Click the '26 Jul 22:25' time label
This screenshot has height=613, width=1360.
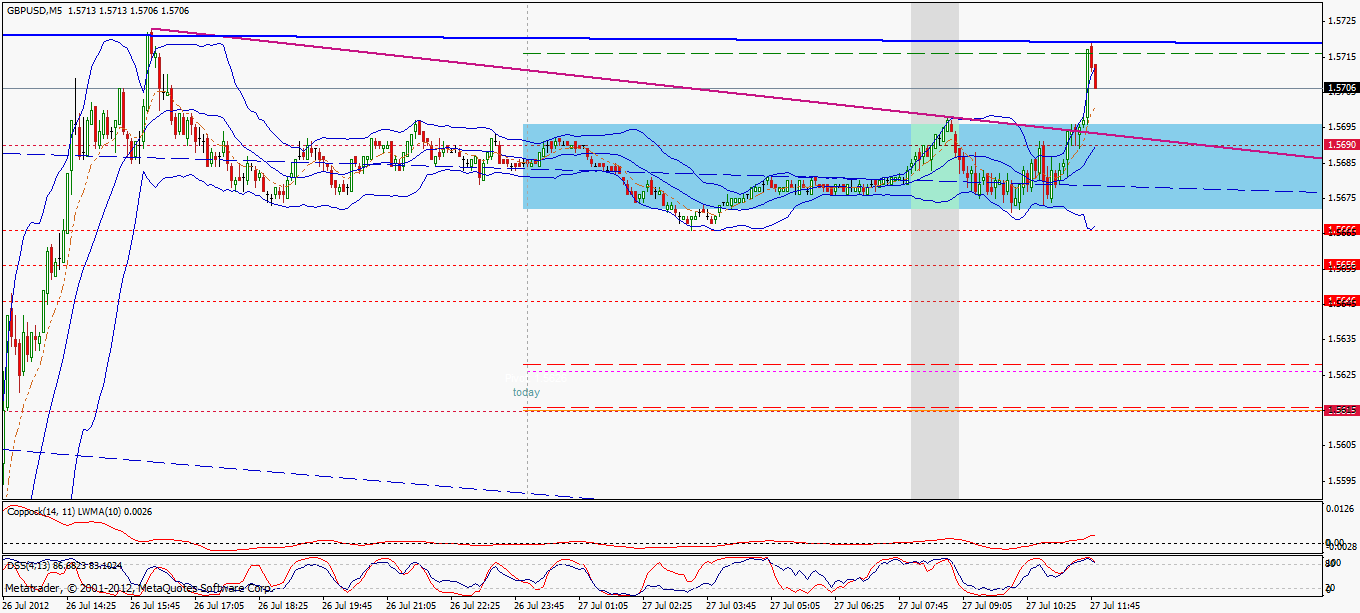pyautogui.click(x=474, y=606)
